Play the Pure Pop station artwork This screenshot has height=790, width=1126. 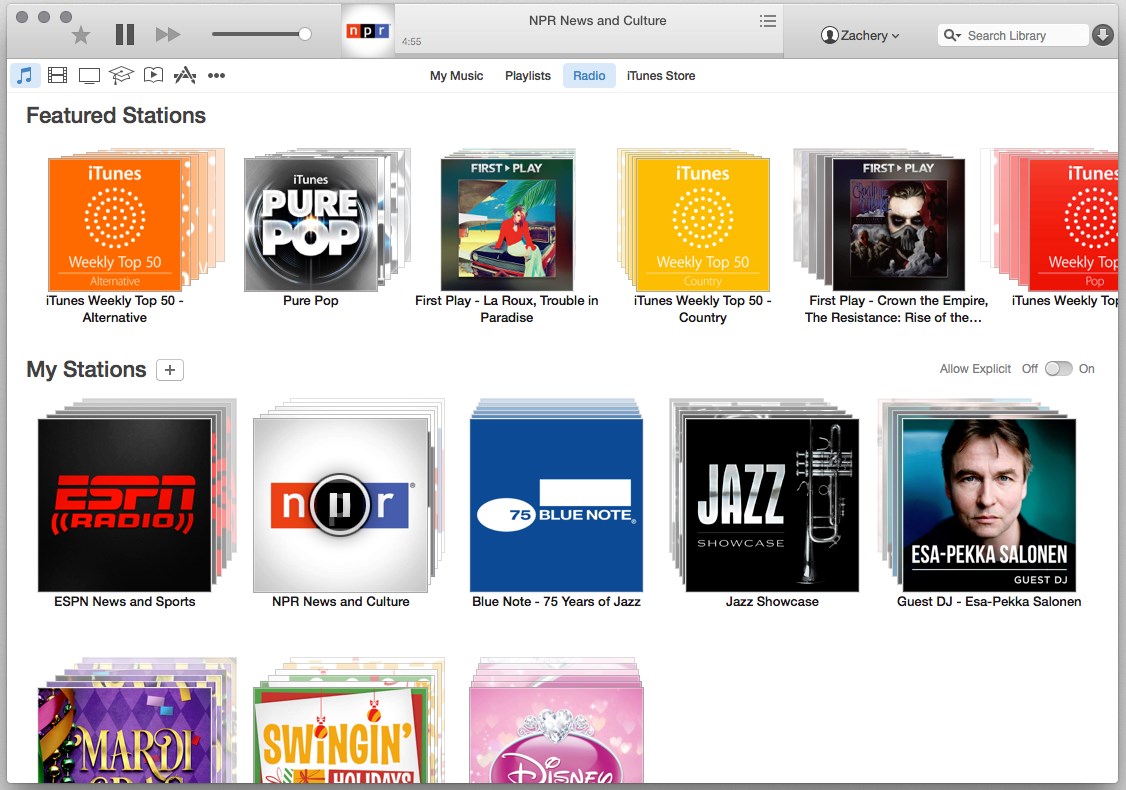311,224
